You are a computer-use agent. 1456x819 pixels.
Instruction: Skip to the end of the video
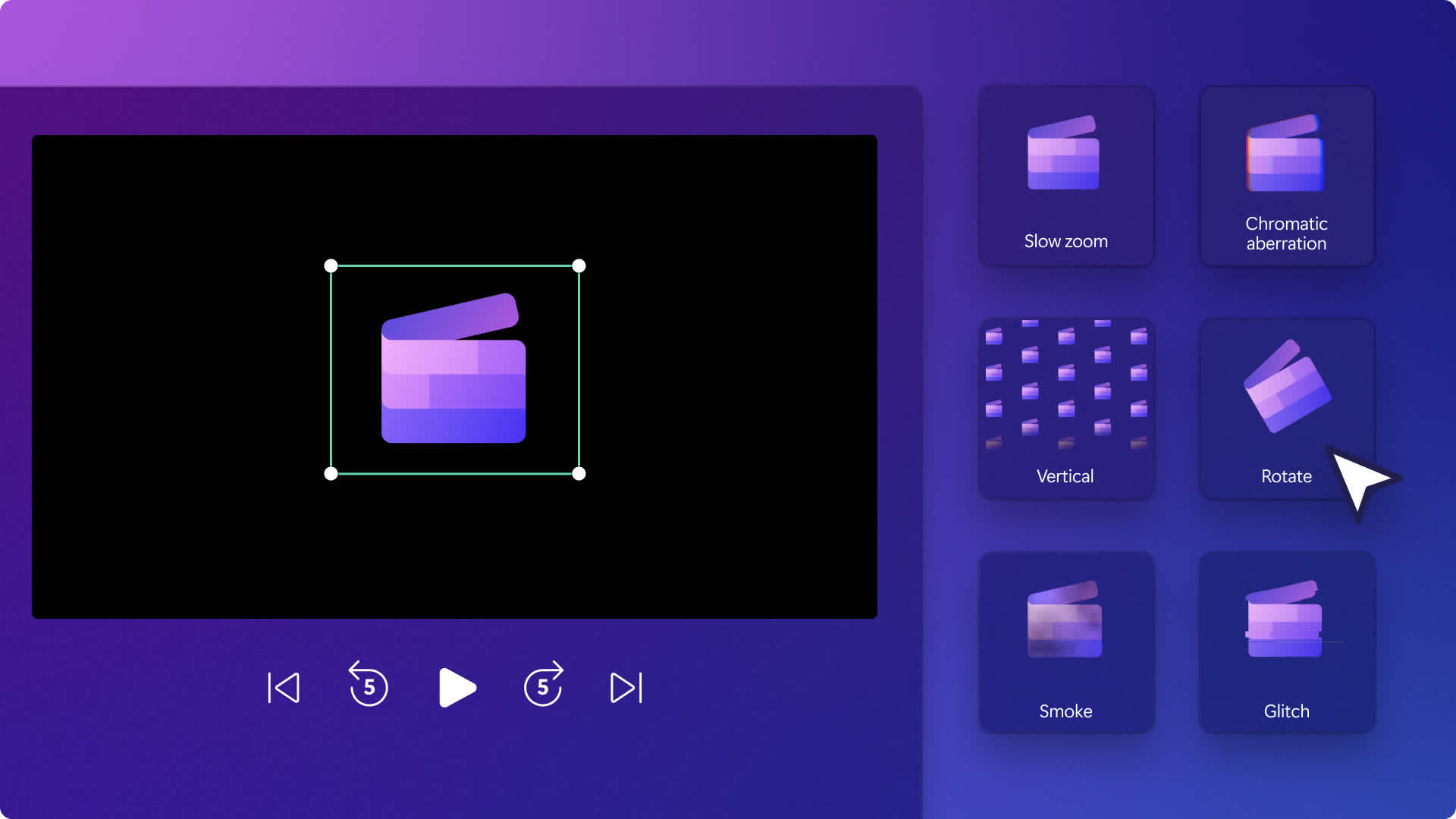pos(626,688)
